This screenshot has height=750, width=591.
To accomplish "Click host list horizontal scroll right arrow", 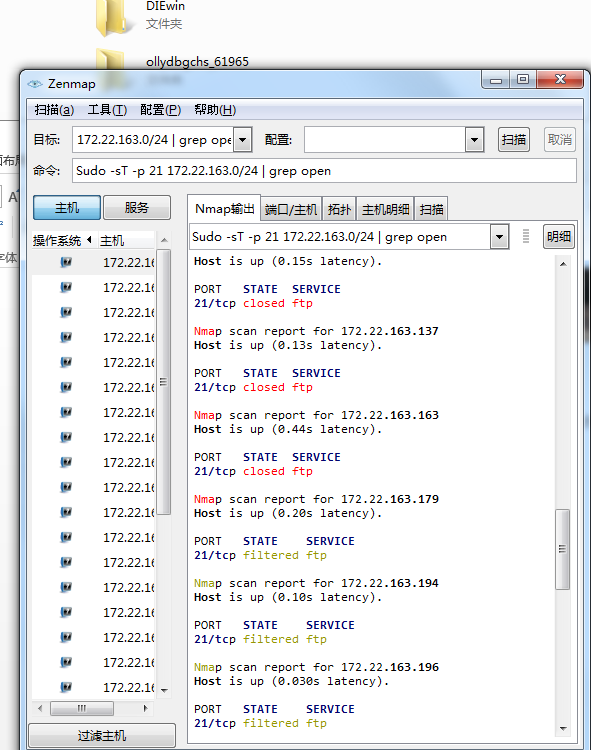I will (x=145, y=708).
